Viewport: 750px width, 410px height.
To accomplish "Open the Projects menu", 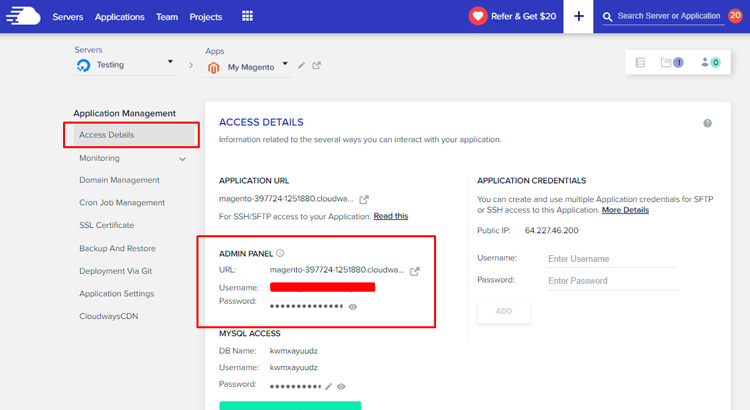I will (x=206, y=17).
